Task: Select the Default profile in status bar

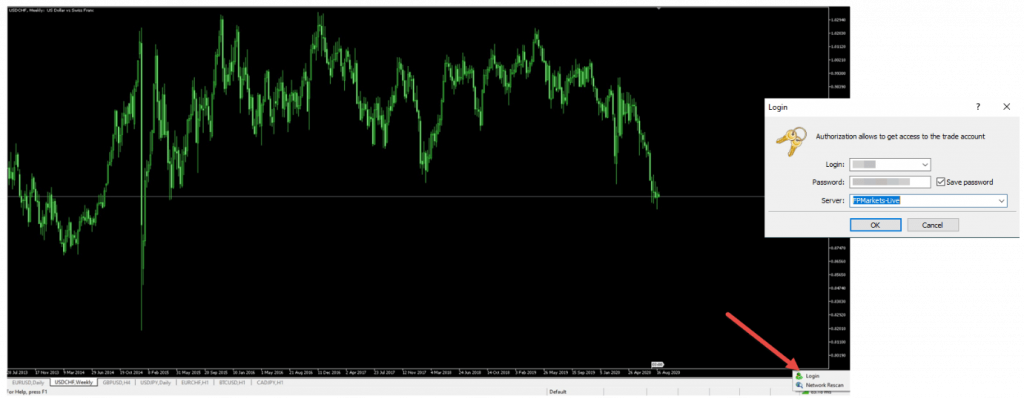Action: (558, 392)
